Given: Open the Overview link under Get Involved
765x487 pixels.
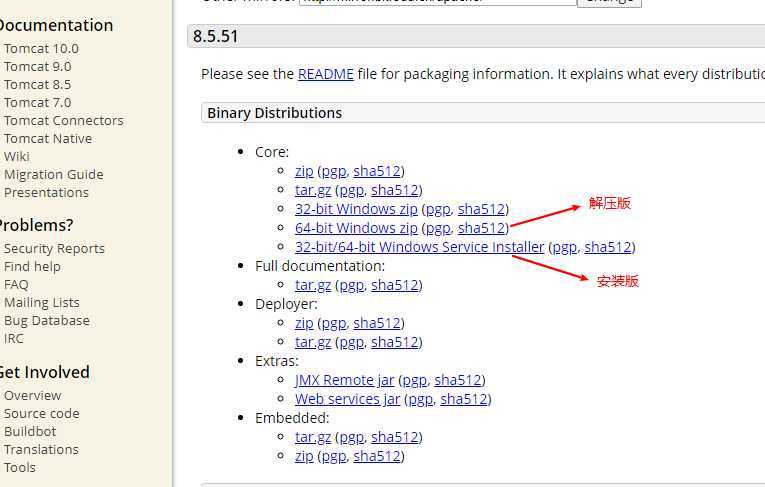Looking at the screenshot, I should (x=33, y=396).
